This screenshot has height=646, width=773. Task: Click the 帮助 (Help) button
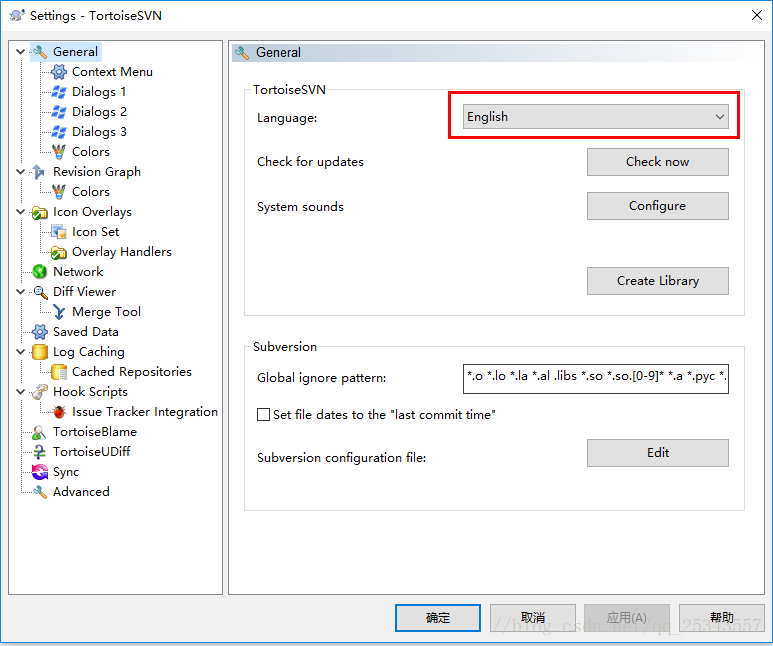click(x=721, y=617)
